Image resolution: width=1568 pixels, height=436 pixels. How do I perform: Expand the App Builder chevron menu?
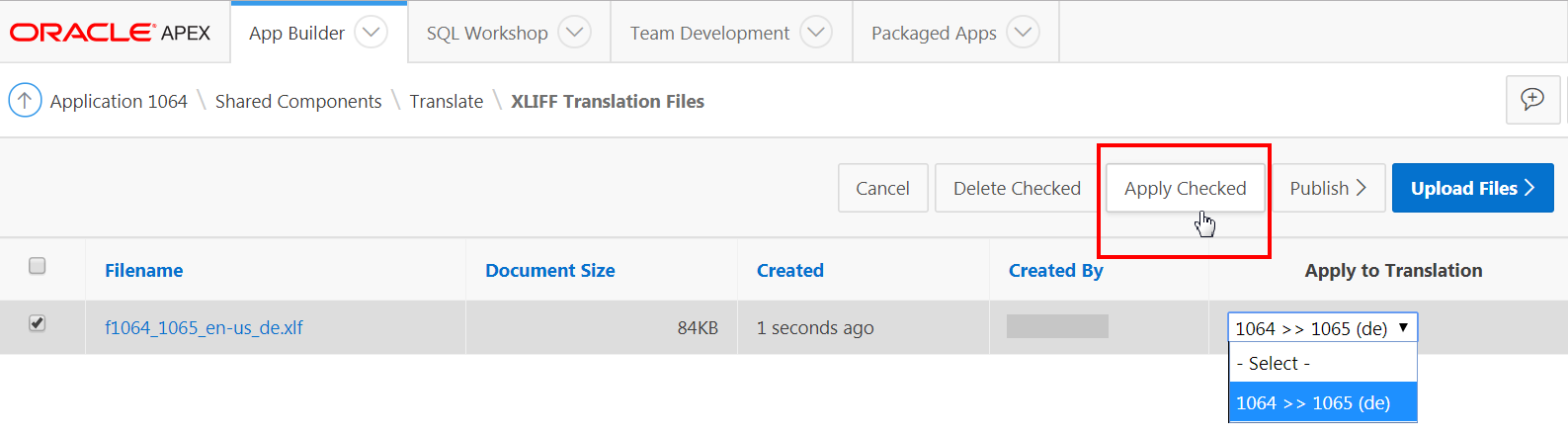[371, 33]
